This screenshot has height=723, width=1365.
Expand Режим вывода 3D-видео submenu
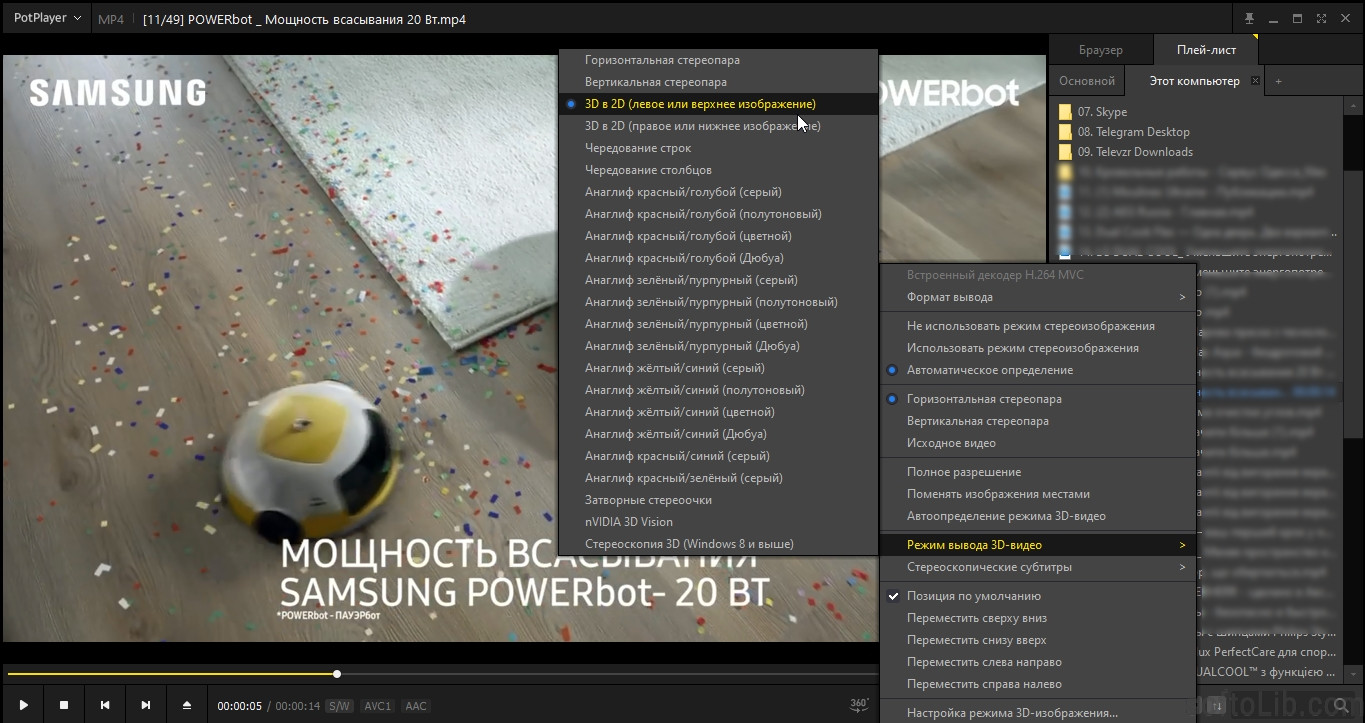tap(1038, 545)
